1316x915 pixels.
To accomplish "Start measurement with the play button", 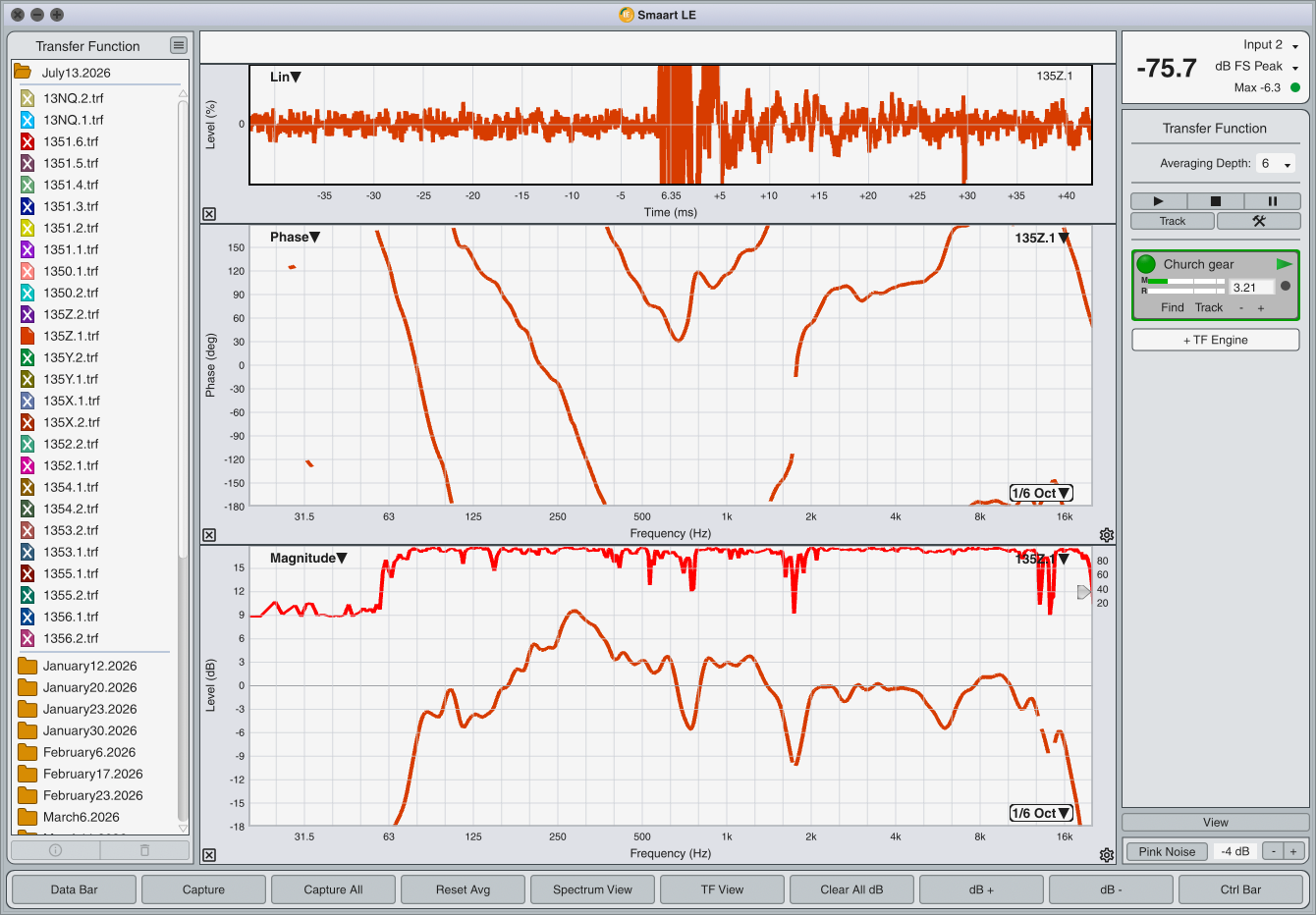I will [x=1158, y=200].
